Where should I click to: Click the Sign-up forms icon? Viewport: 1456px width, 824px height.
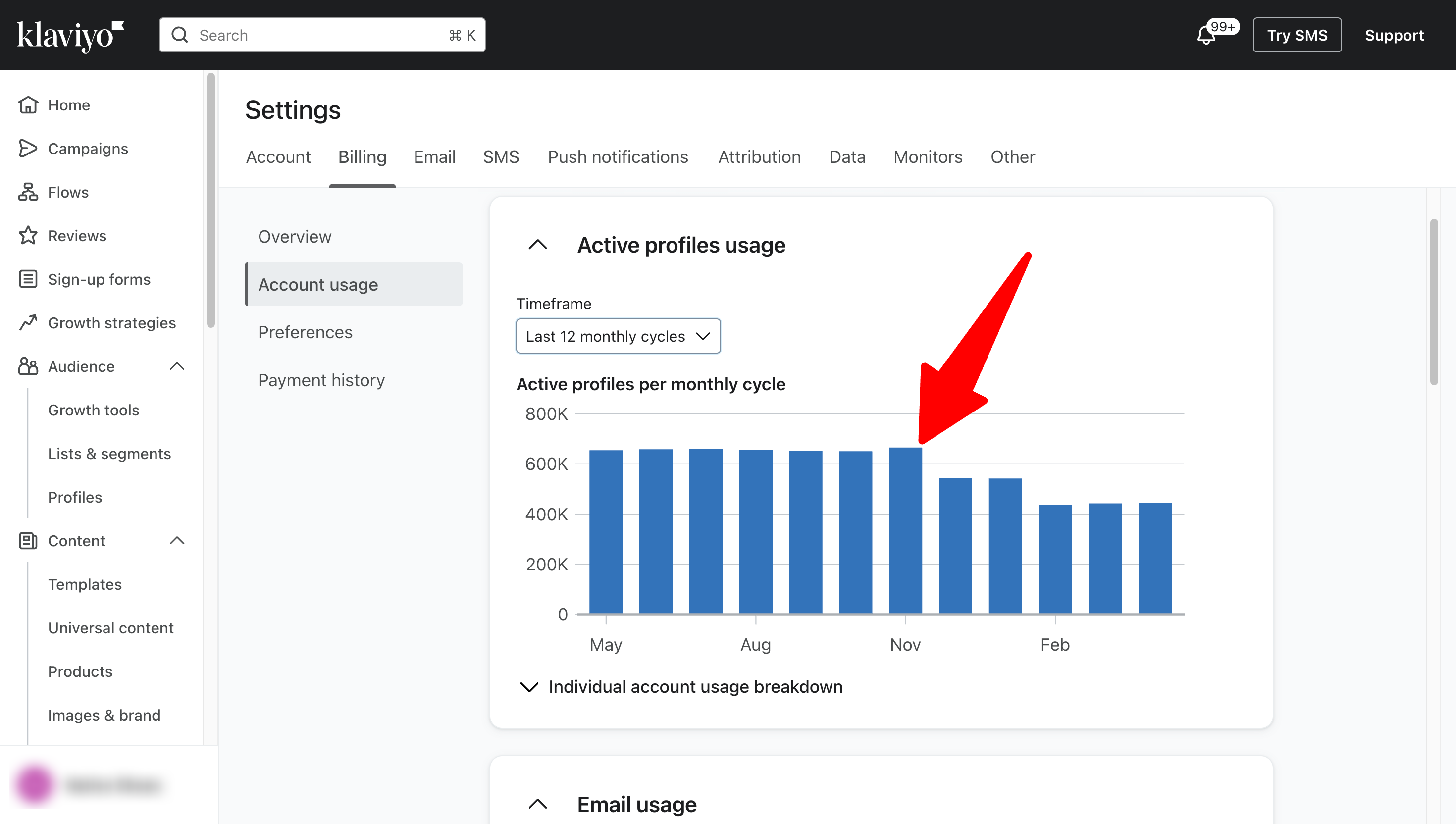[x=28, y=279]
